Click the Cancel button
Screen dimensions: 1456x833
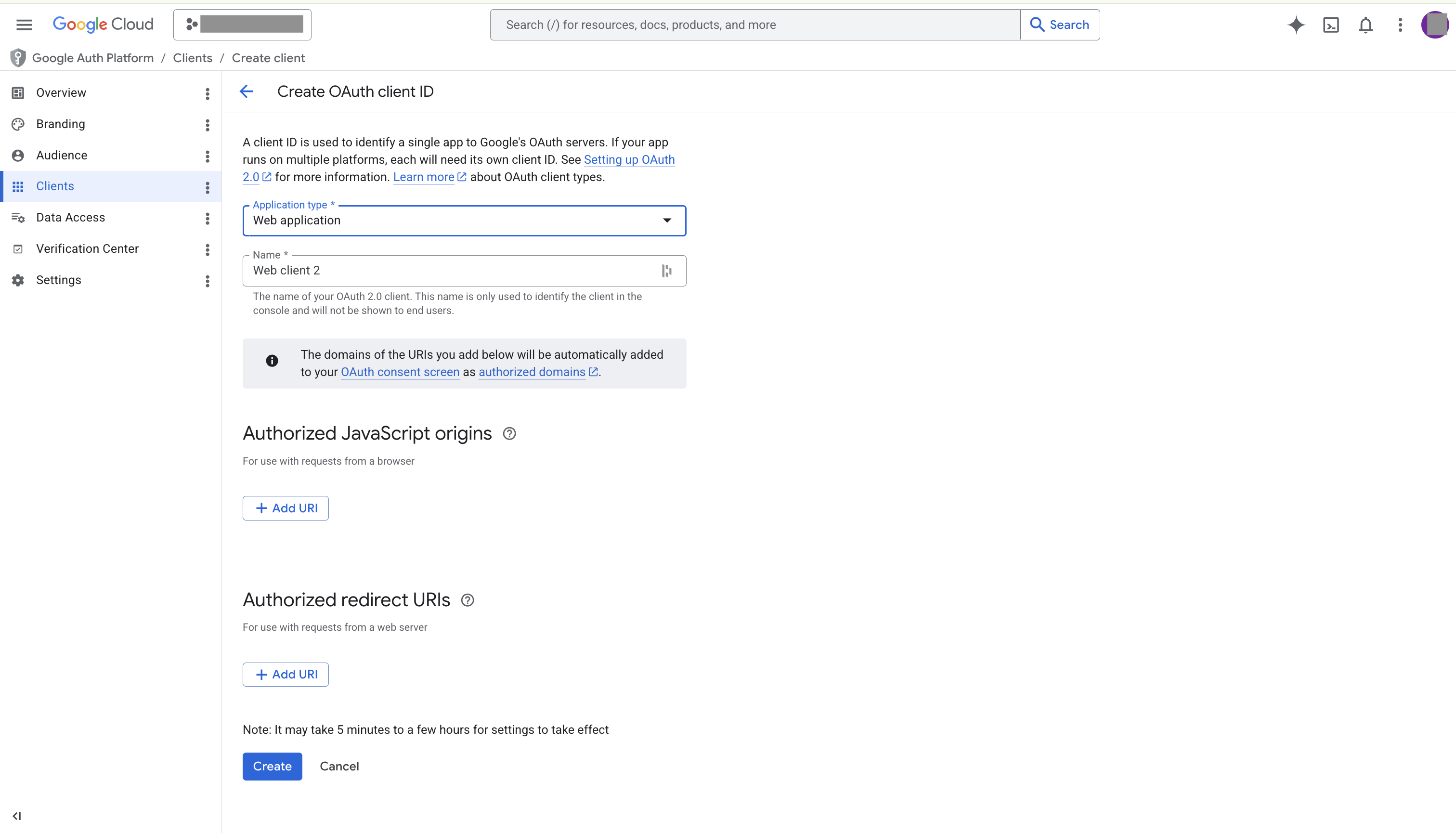pos(339,766)
